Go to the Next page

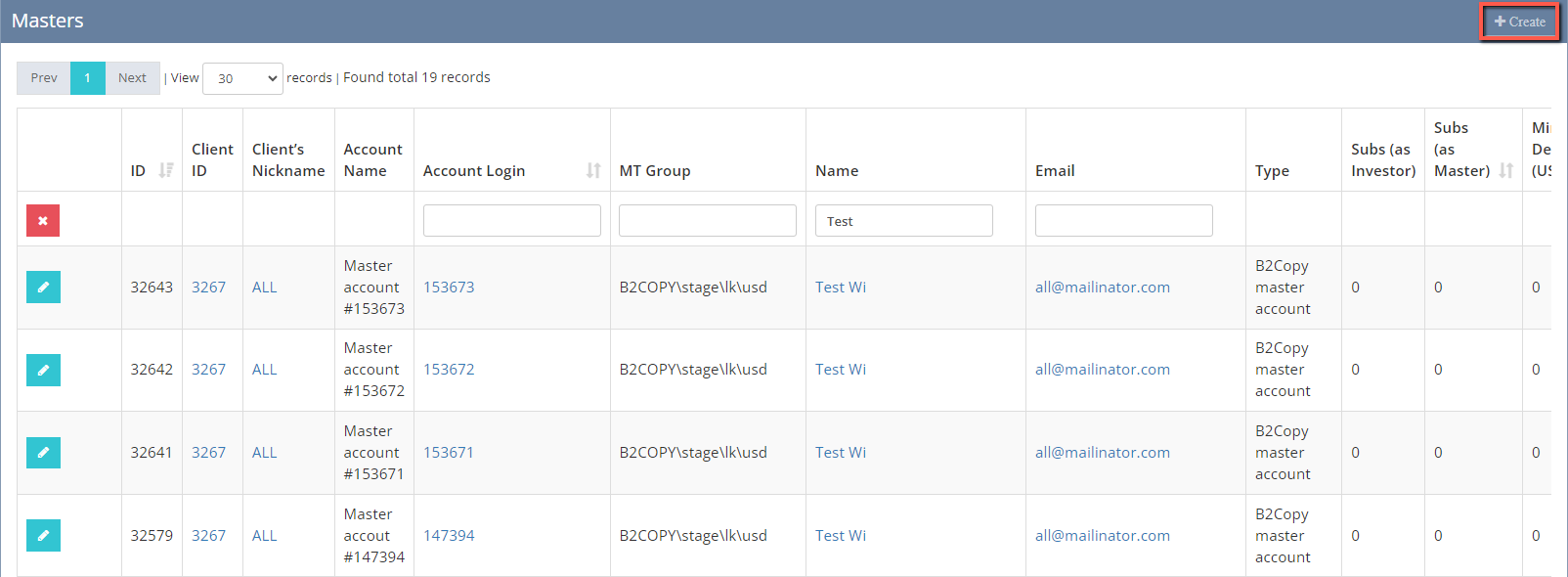(132, 78)
